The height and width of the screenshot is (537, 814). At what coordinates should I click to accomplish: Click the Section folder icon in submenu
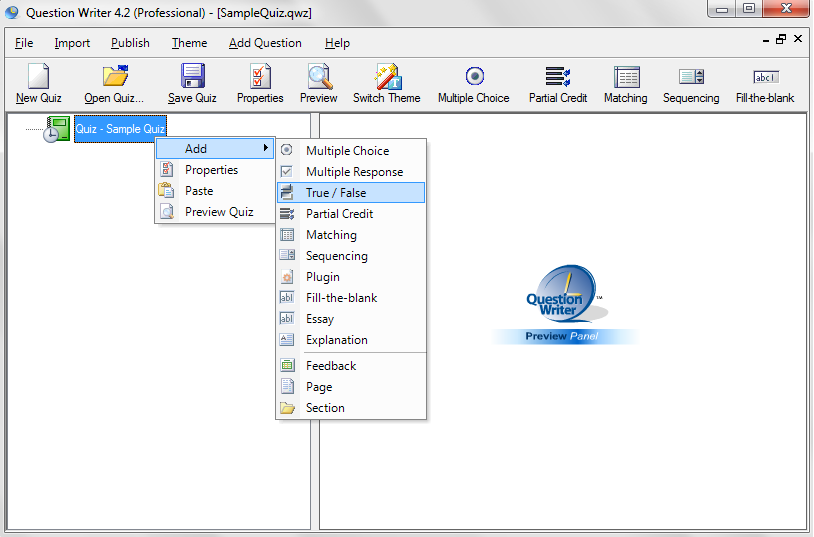coord(287,408)
